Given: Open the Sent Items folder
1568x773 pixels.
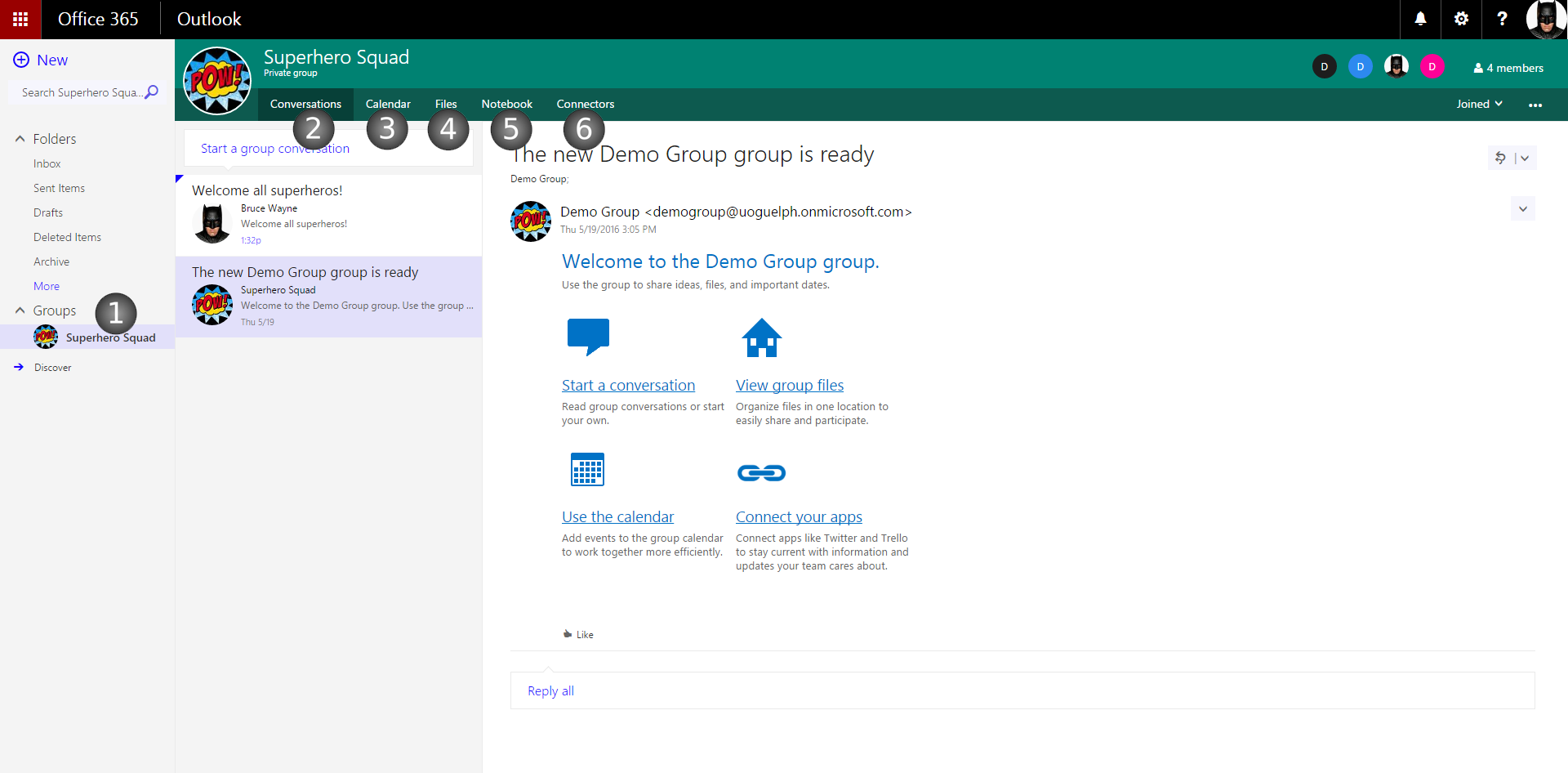Looking at the screenshot, I should click(x=59, y=188).
